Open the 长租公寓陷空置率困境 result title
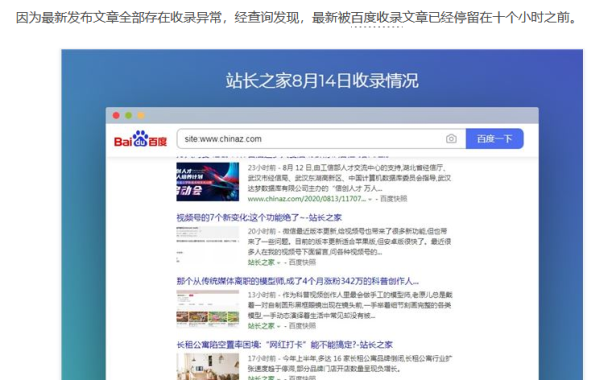The height and width of the screenshot is (380, 616). (x=284, y=345)
